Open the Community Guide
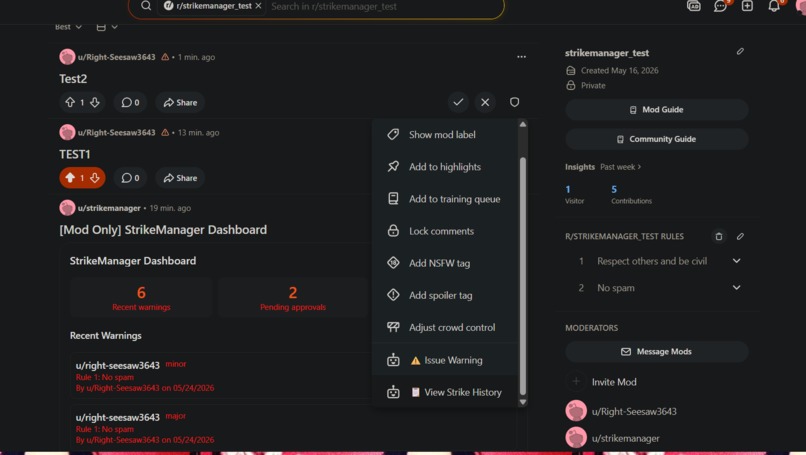The width and height of the screenshot is (806, 455). coord(656,139)
